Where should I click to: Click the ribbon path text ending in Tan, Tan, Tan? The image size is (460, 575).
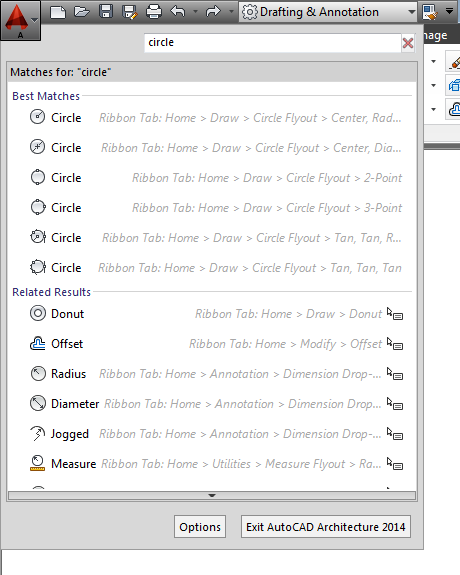(x=250, y=268)
